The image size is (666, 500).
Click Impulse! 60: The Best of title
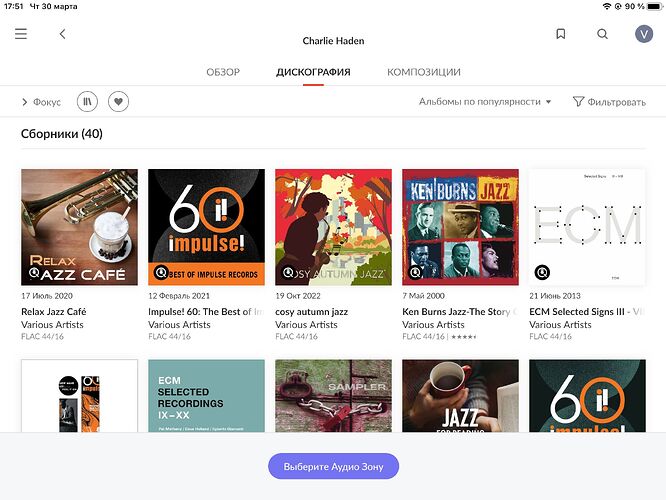pos(206,311)
